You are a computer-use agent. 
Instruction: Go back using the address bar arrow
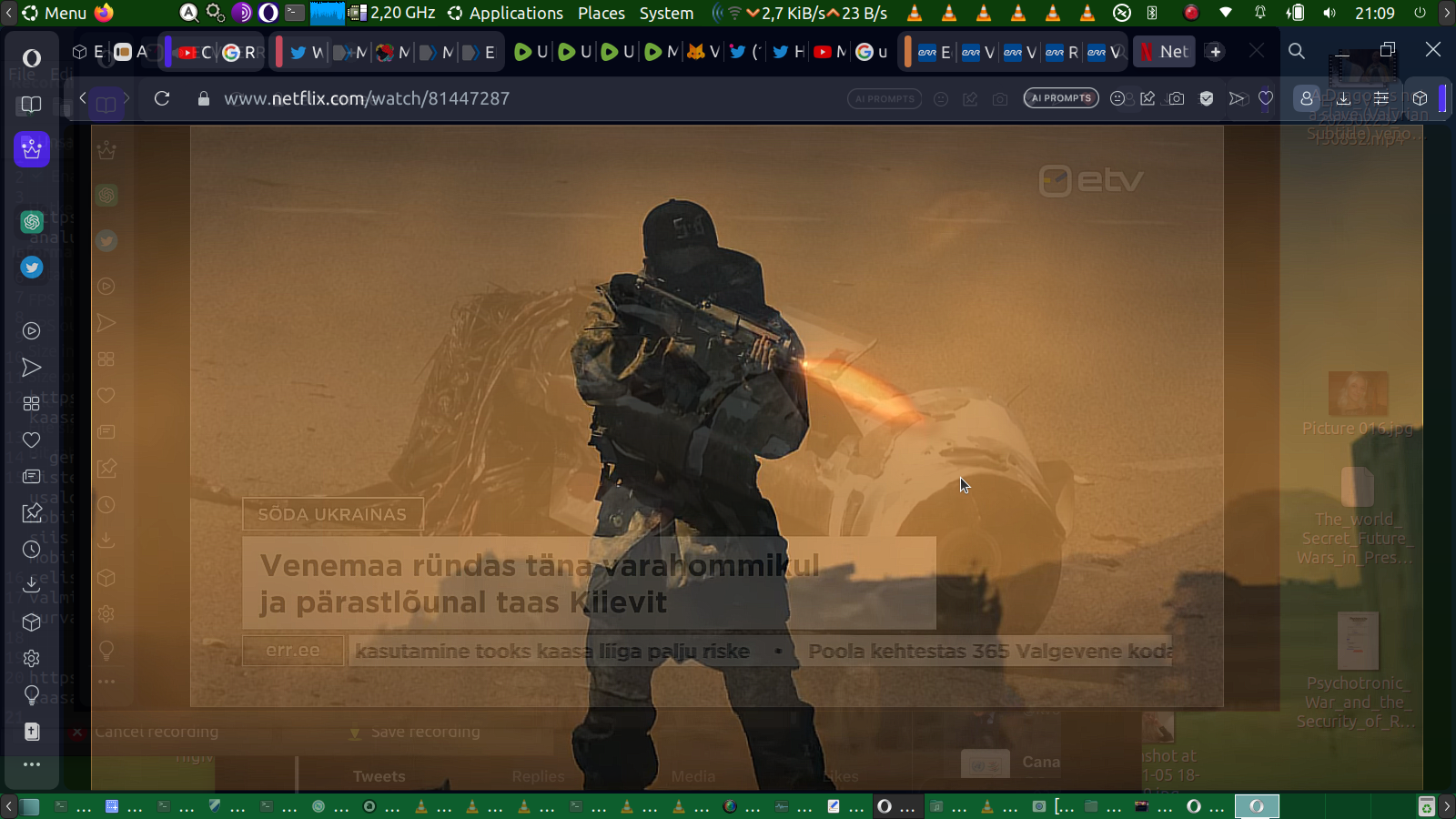pos(83,98)
